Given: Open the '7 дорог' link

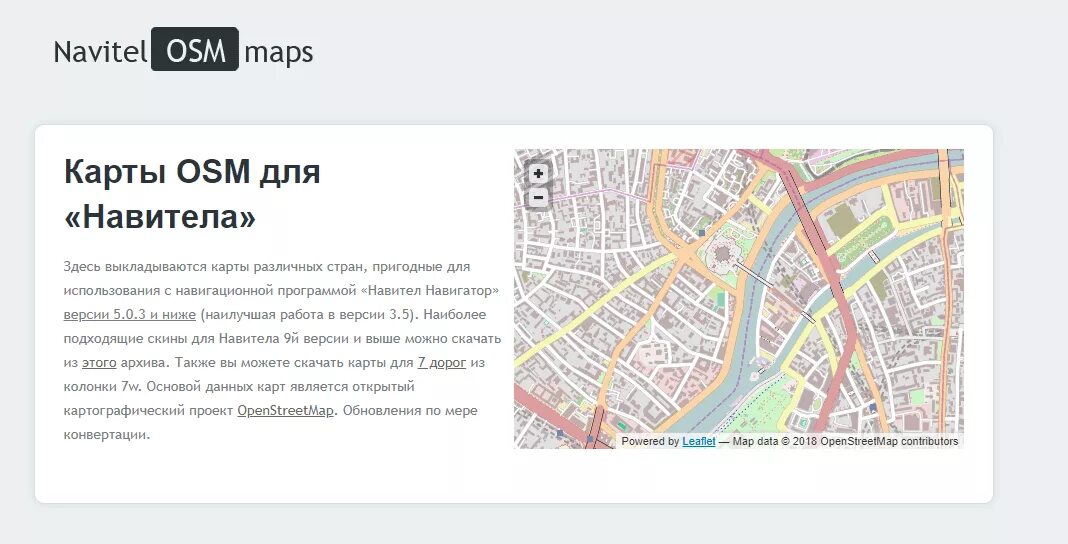Looking at the screenshot, I should pos(441,363).
